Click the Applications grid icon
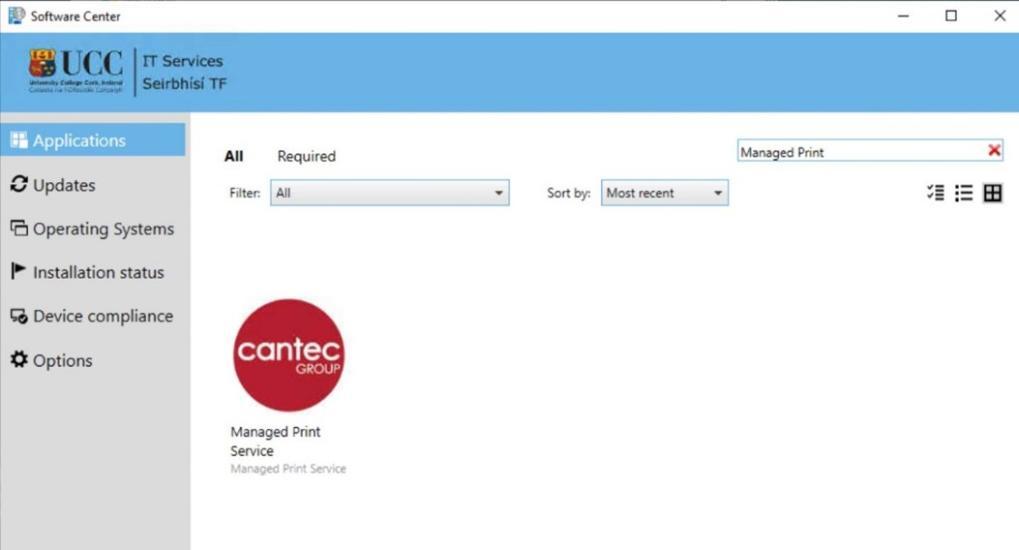 pyautogui.click(x=19, y=140)
